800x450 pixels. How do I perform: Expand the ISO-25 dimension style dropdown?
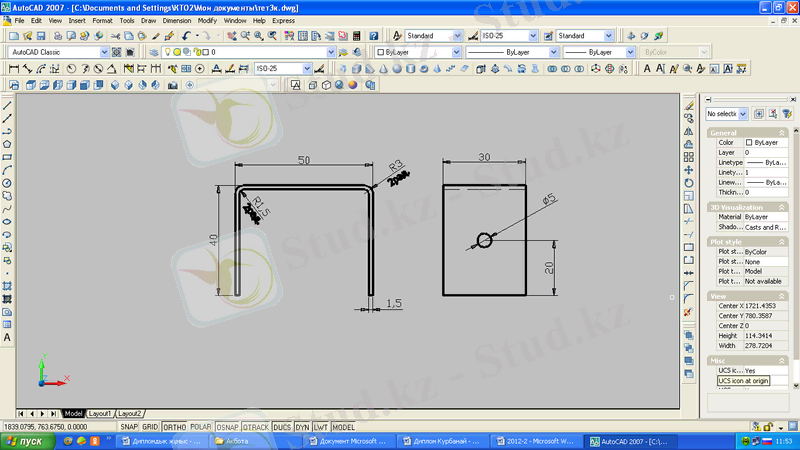coord(542,35)
